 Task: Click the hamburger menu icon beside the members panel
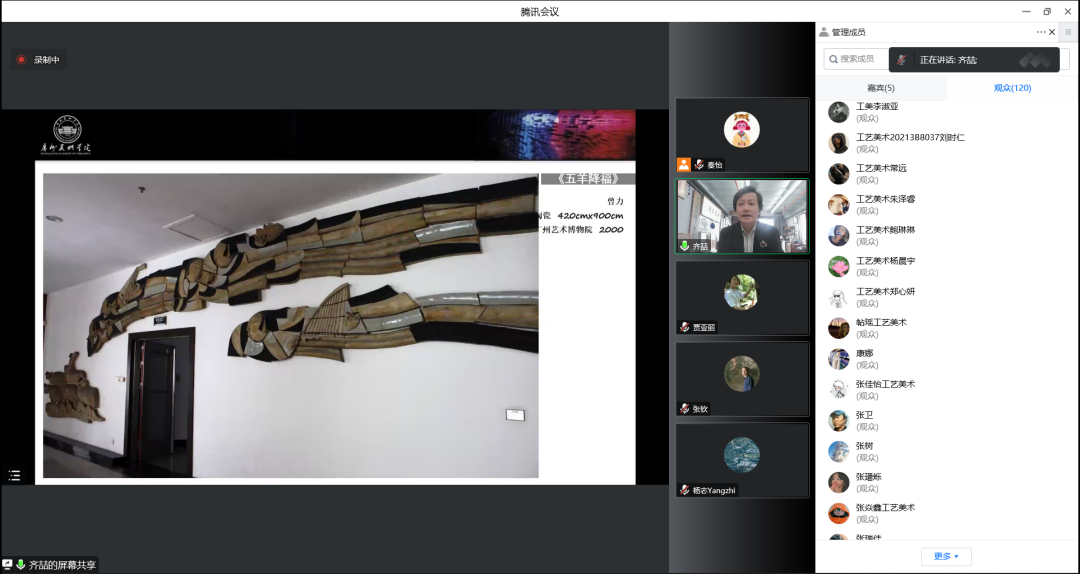click(1067, 32)
